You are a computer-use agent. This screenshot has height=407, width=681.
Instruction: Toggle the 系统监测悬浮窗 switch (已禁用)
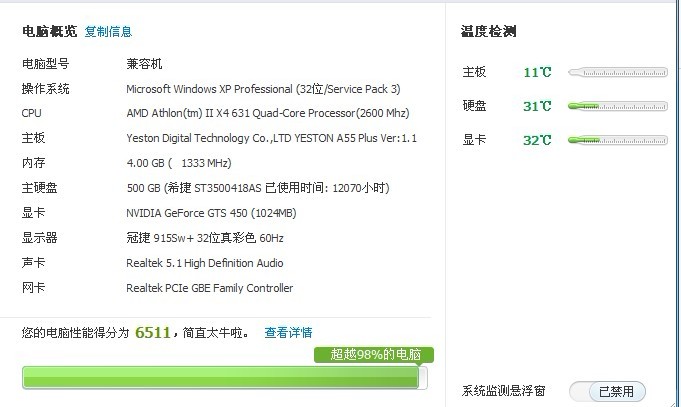click(x=608, y=391)
